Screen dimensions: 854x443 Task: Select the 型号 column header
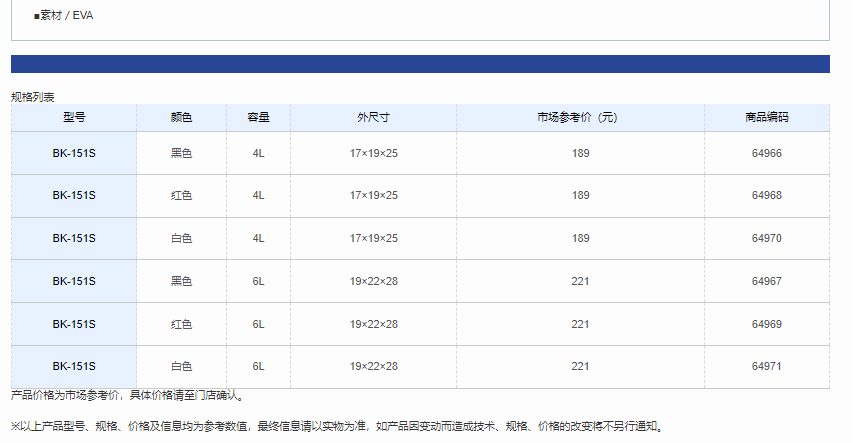coord(74,117)
